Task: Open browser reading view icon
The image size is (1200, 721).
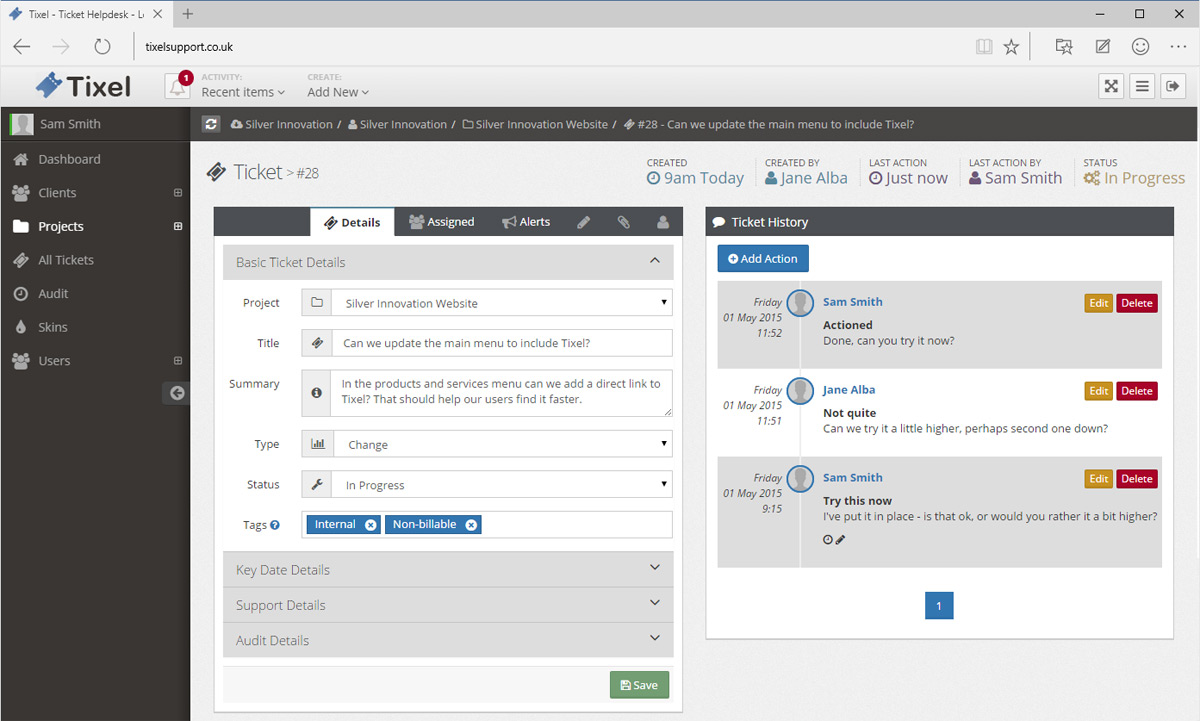Action: coord(984,46)
